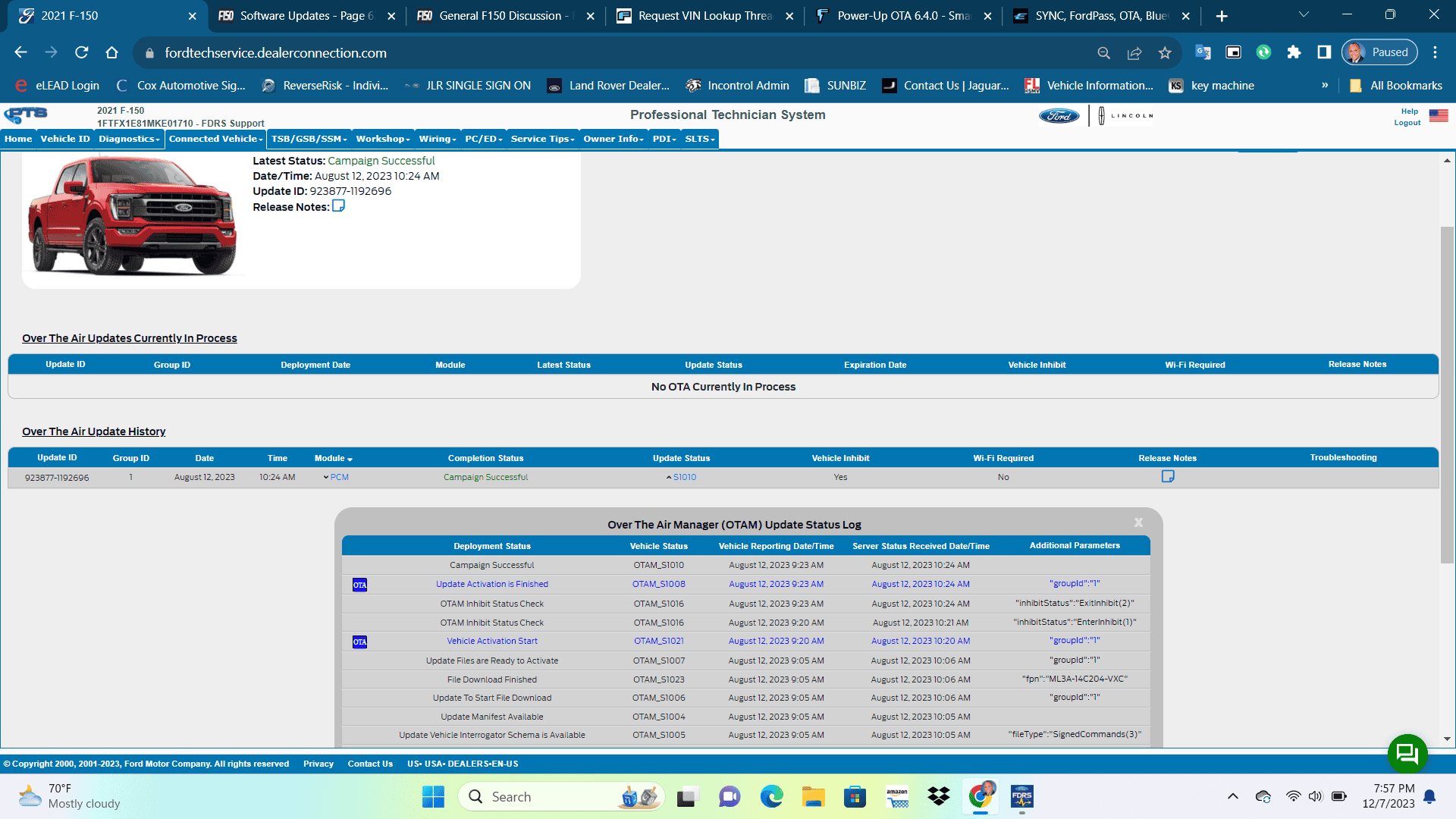Open the Diagnostics dropdown menu
This screenshot has width=1456, height=819.
pyautogui.click(x=129, y=139)
